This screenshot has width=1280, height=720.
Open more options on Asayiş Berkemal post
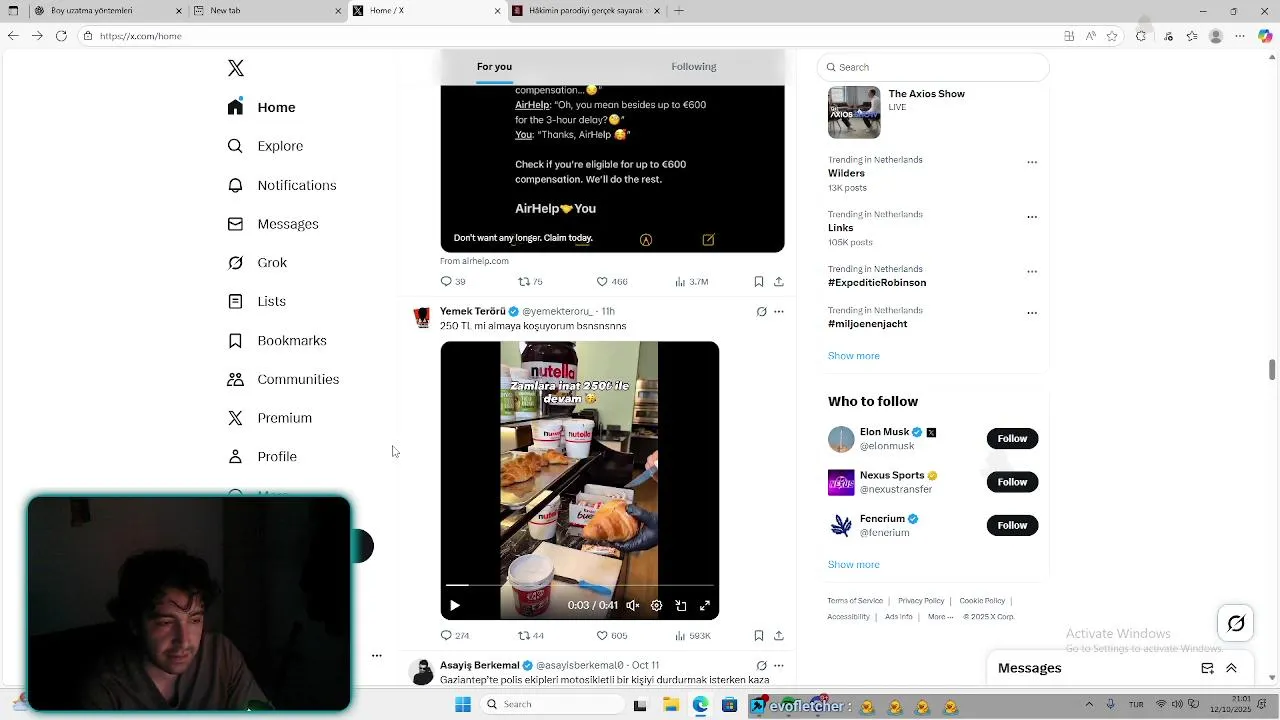[779, 665]
